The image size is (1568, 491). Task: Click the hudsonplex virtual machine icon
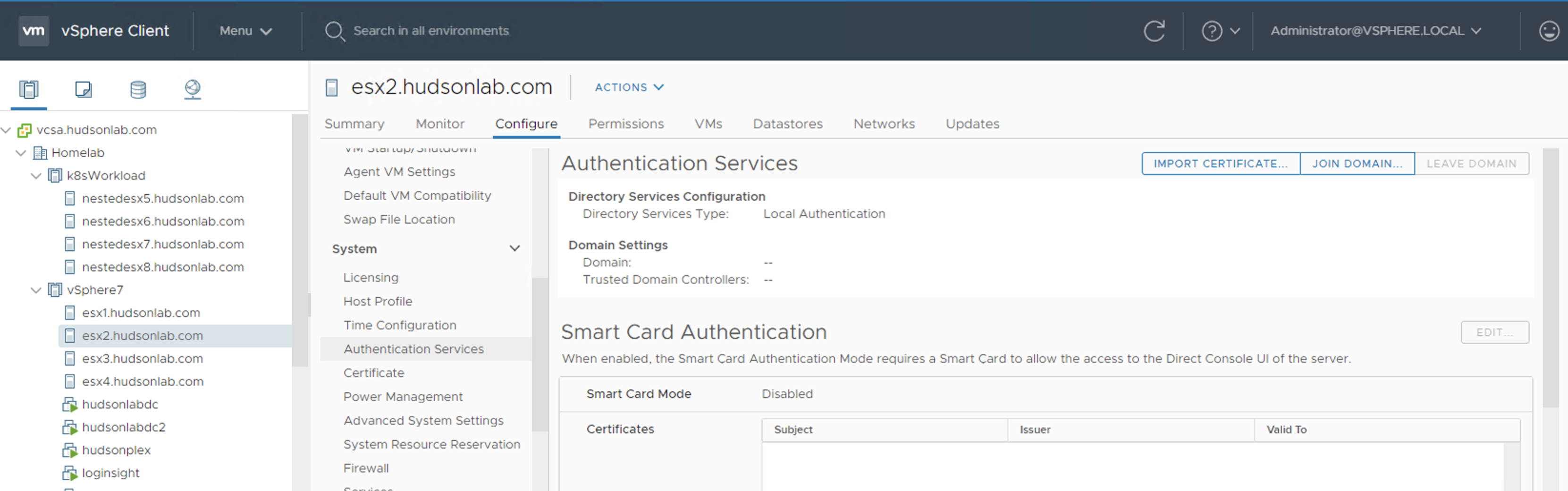(x=70, y=450)
